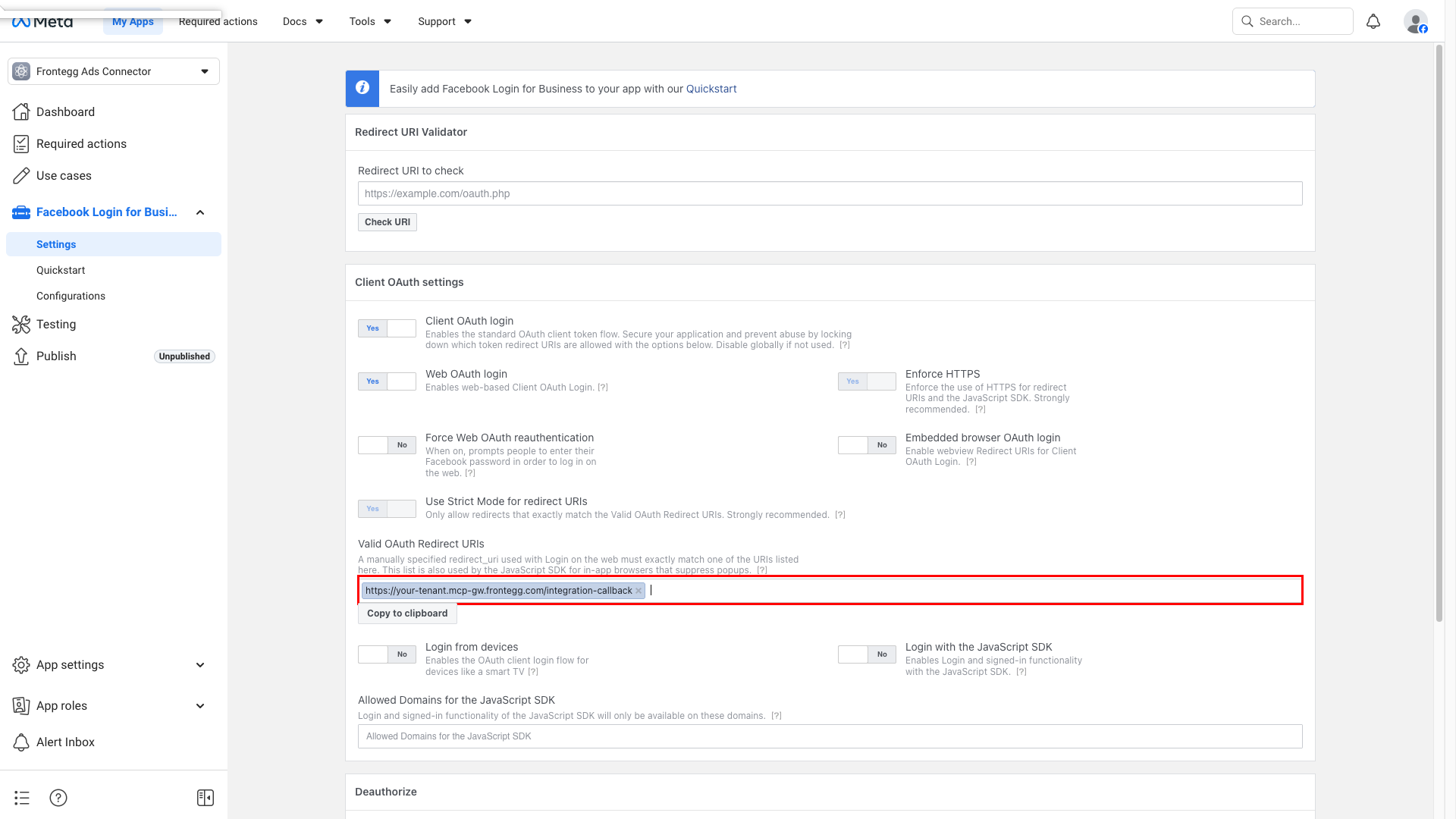Open the help question mark icon
The image size is (1456, 819).
tap(58, 798)
